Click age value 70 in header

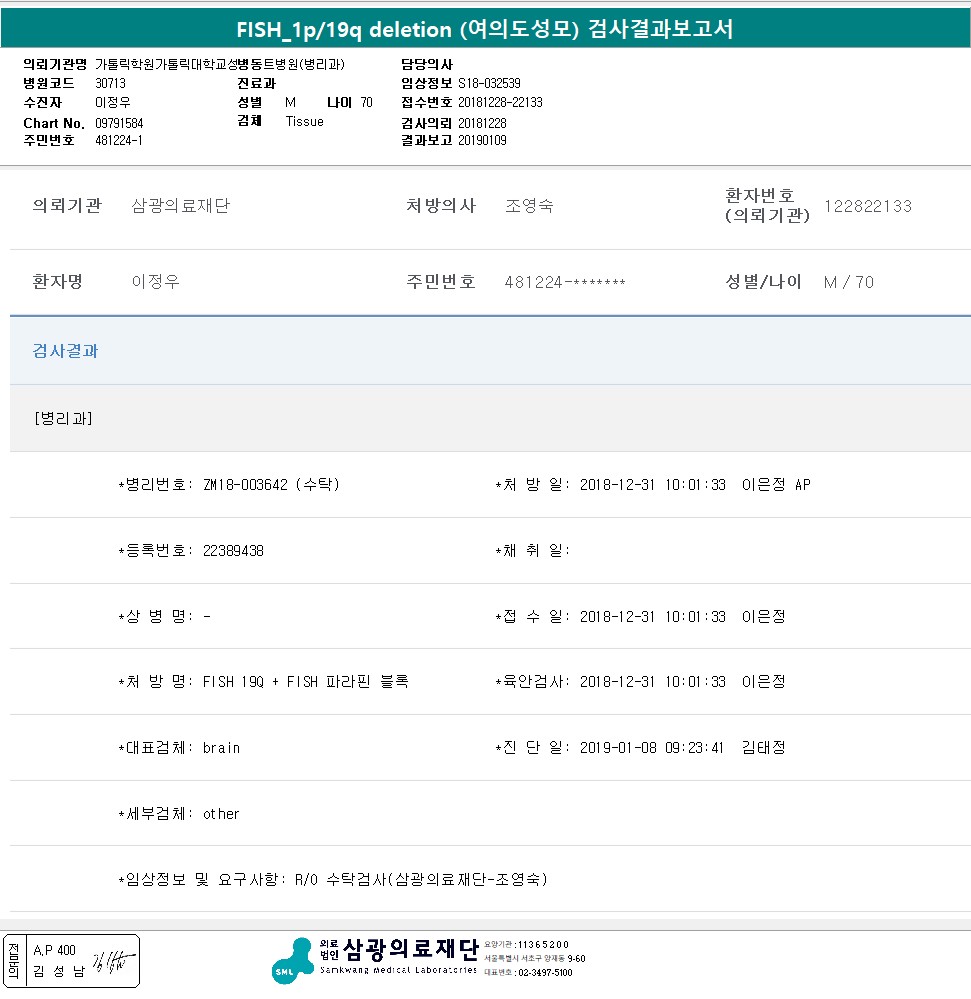point(366,103)
